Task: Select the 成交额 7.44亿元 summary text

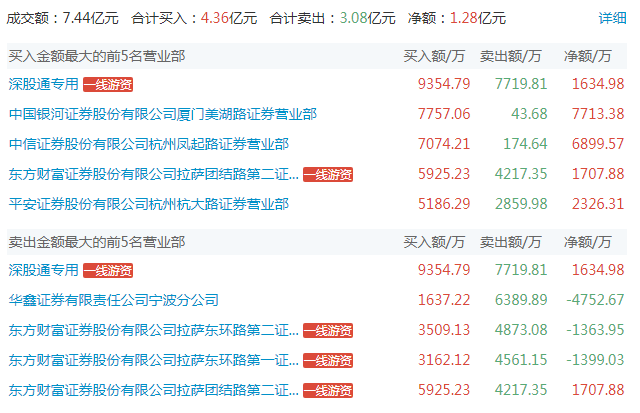Action: [x=62, y=18]
